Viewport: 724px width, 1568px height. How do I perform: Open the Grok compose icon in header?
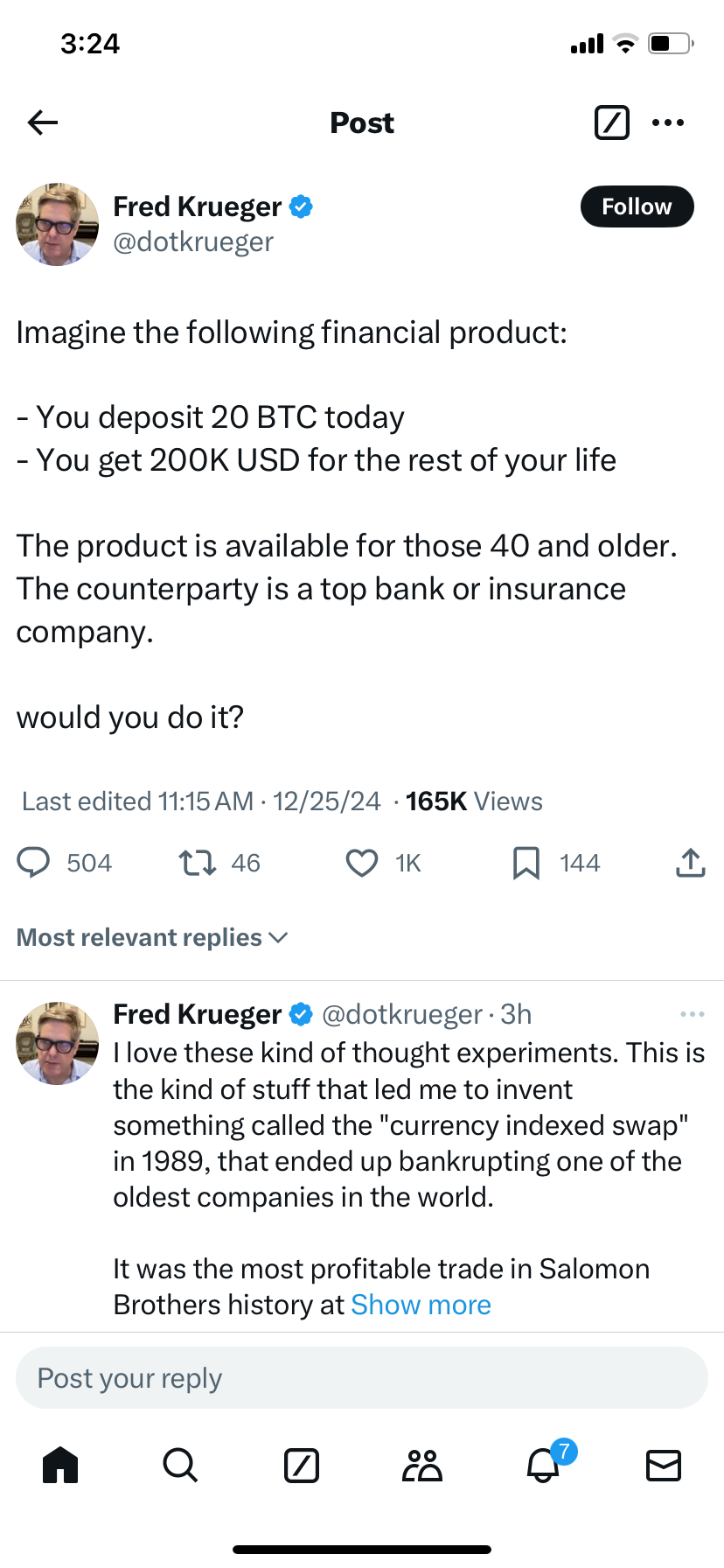(x=611, y=122)
